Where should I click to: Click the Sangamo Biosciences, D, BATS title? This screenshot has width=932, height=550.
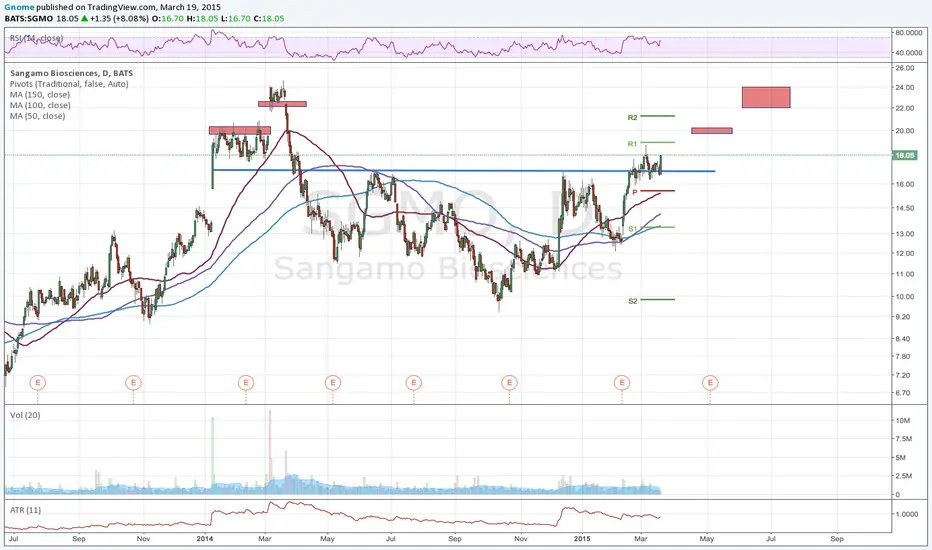click(71, 73)
